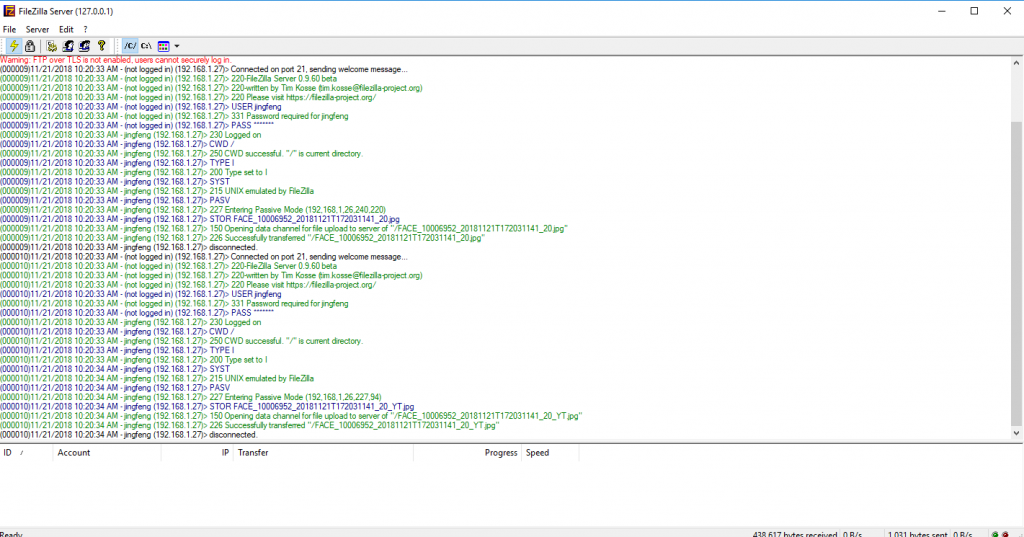Sort connections by IP column header
1024x537 pixels.
tap(197, 453)
